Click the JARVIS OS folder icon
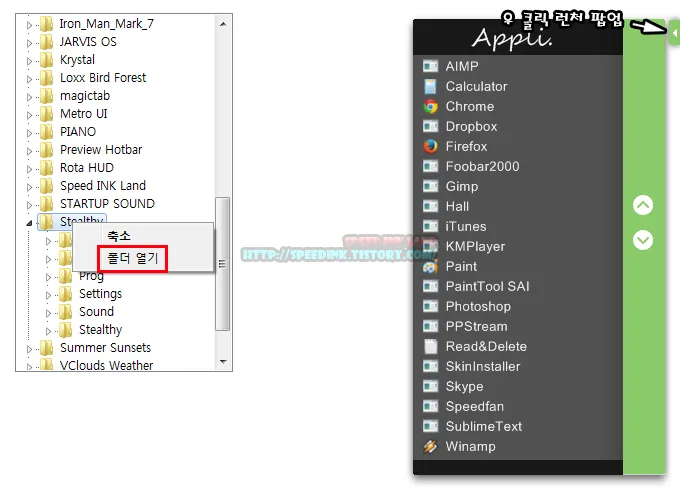This screenshot has width=680, height=497. coord(46,42)
